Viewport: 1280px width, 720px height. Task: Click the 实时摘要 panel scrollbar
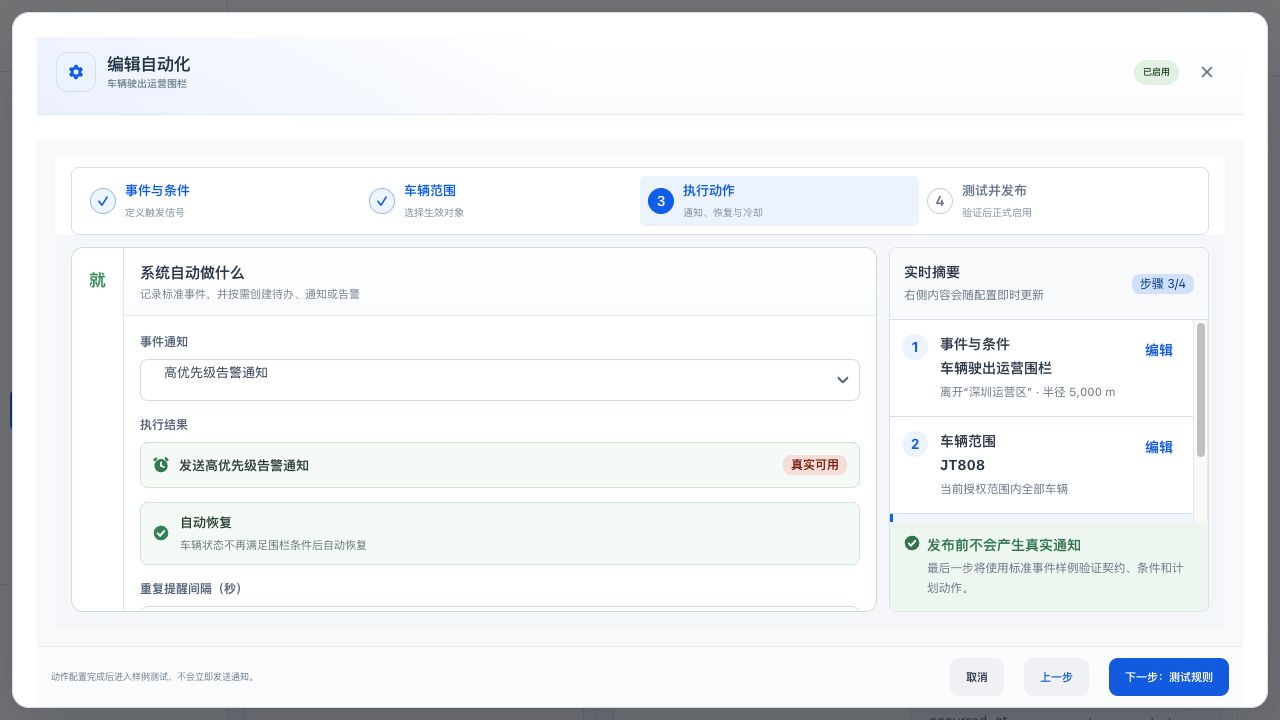pyautogui.click(x=1201, y=390)
